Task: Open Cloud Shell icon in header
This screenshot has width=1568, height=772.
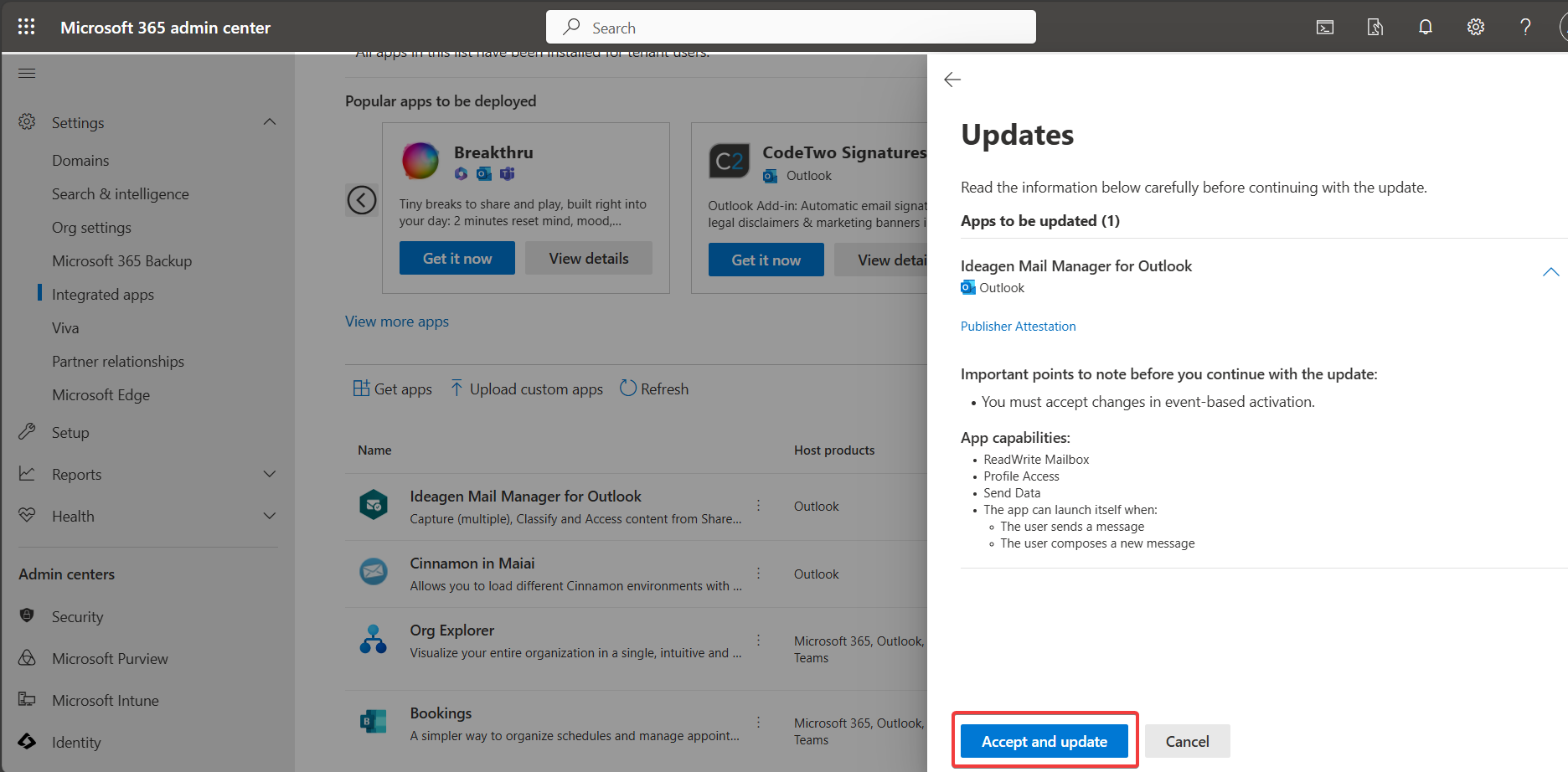Action: (1324, 27)
